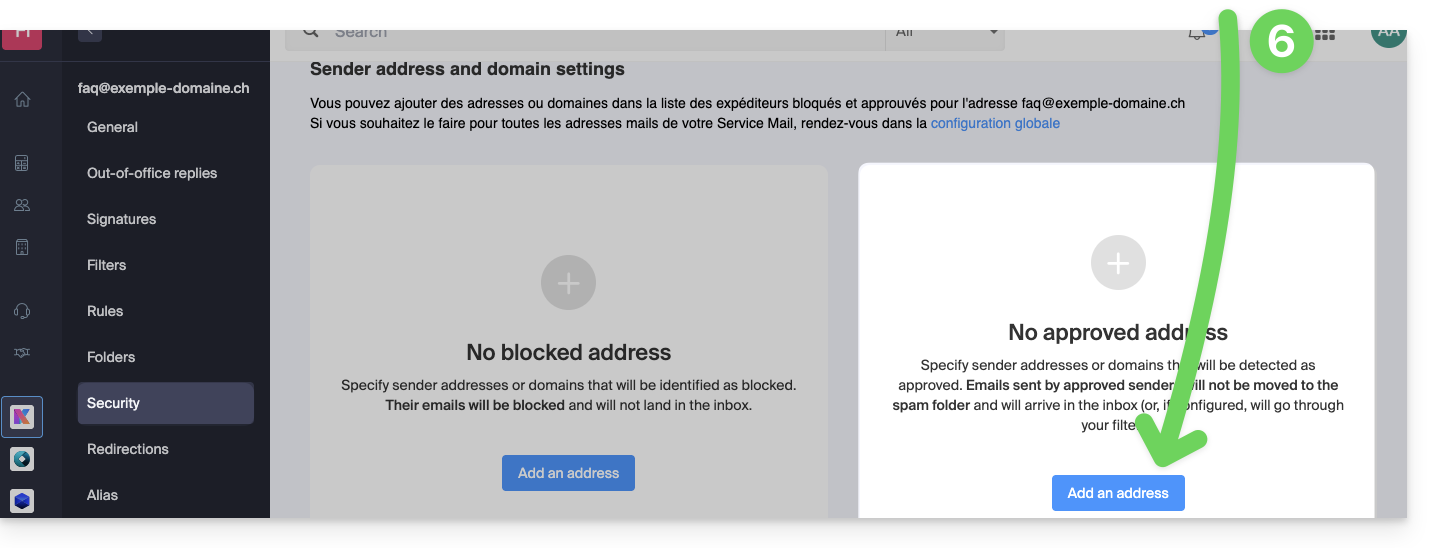Open support via the headset icon

pyautogui.click(x=22, y=311)
